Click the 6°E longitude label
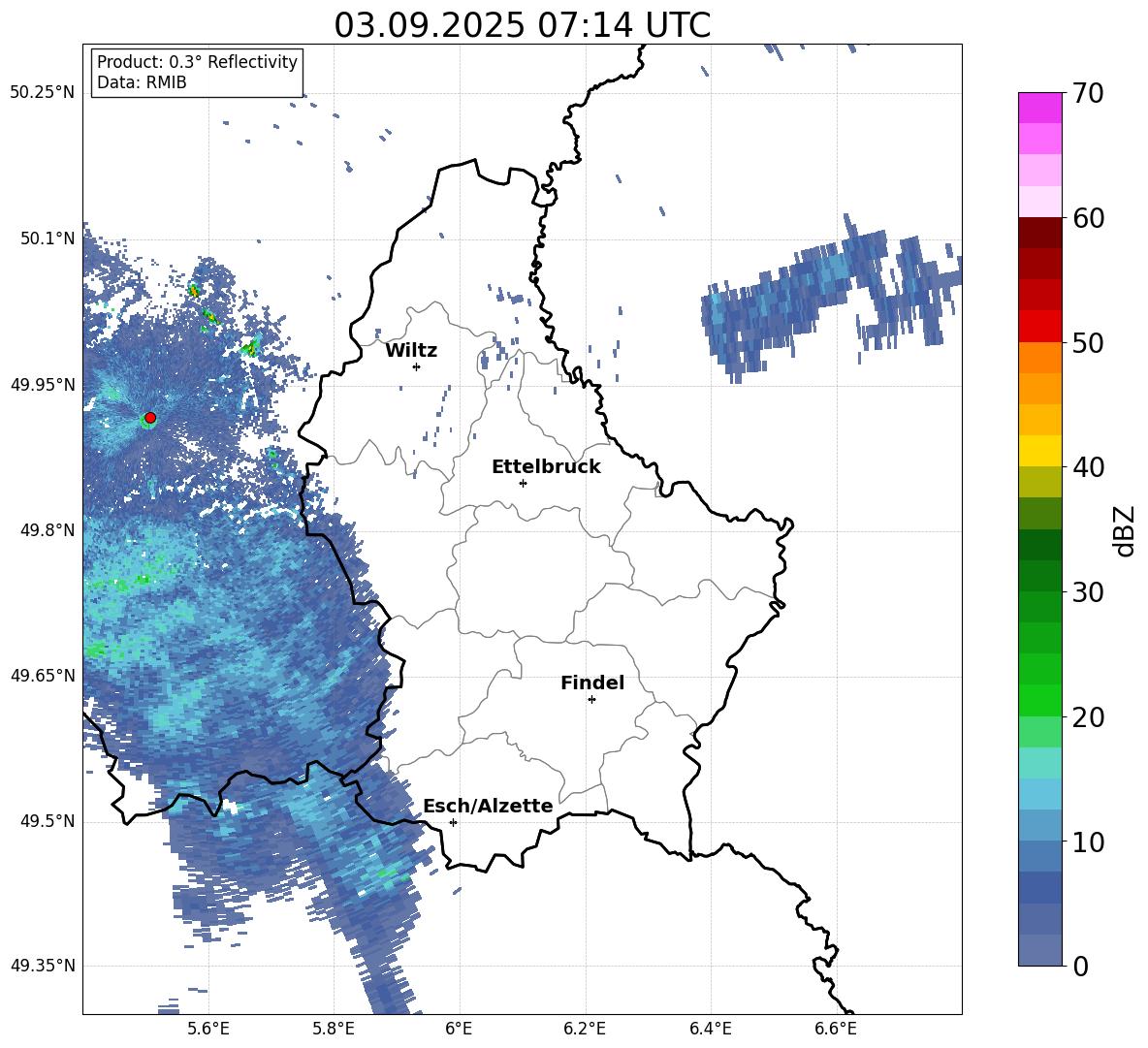The image size is (1148, 1048). tap(459, 1029)
